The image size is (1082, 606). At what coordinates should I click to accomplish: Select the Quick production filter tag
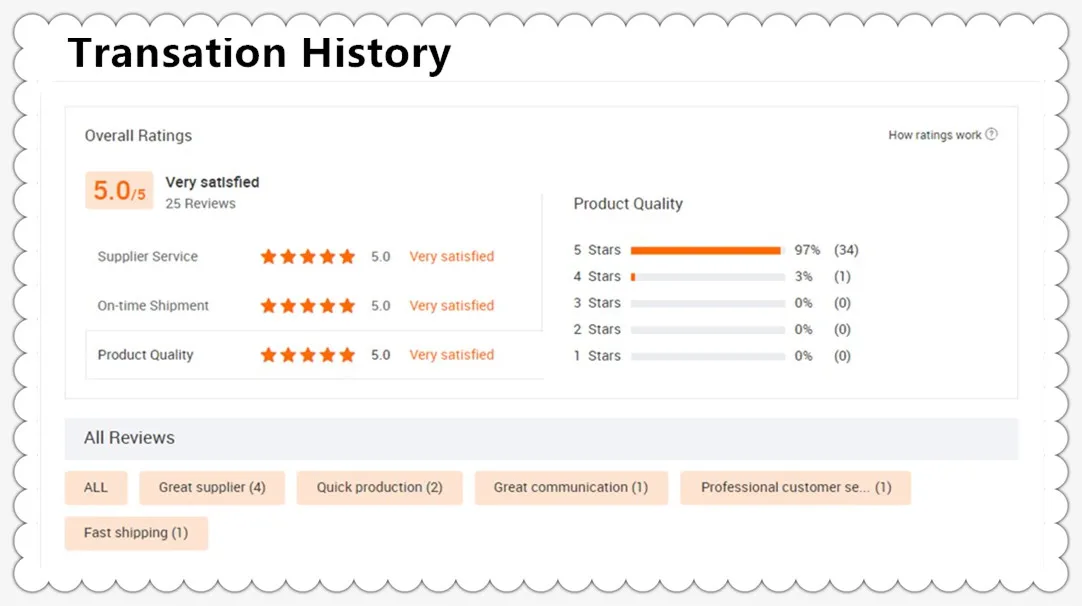(379, 488)
